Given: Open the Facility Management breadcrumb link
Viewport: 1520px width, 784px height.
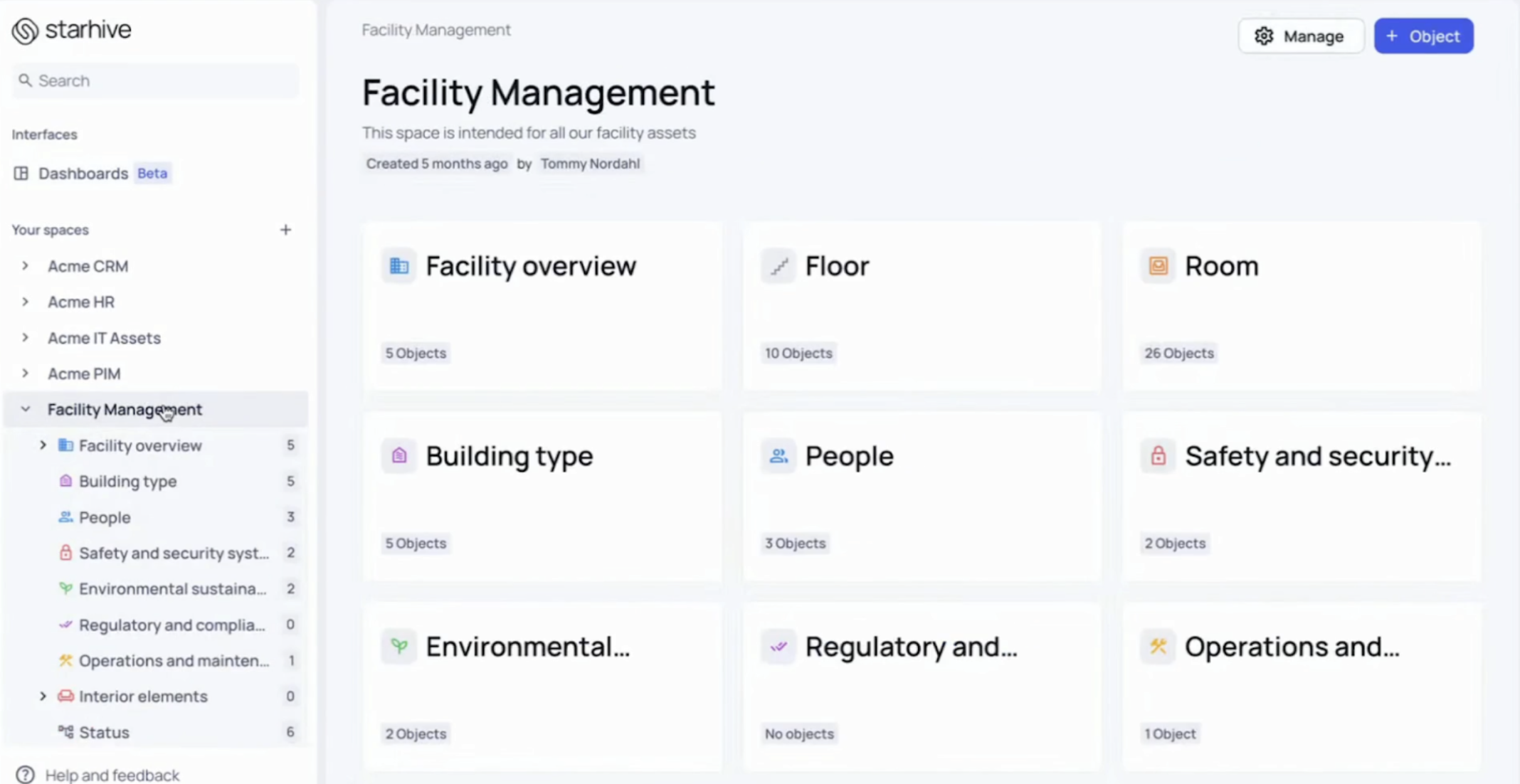Looking at the screenshot, I should [436, 30].
